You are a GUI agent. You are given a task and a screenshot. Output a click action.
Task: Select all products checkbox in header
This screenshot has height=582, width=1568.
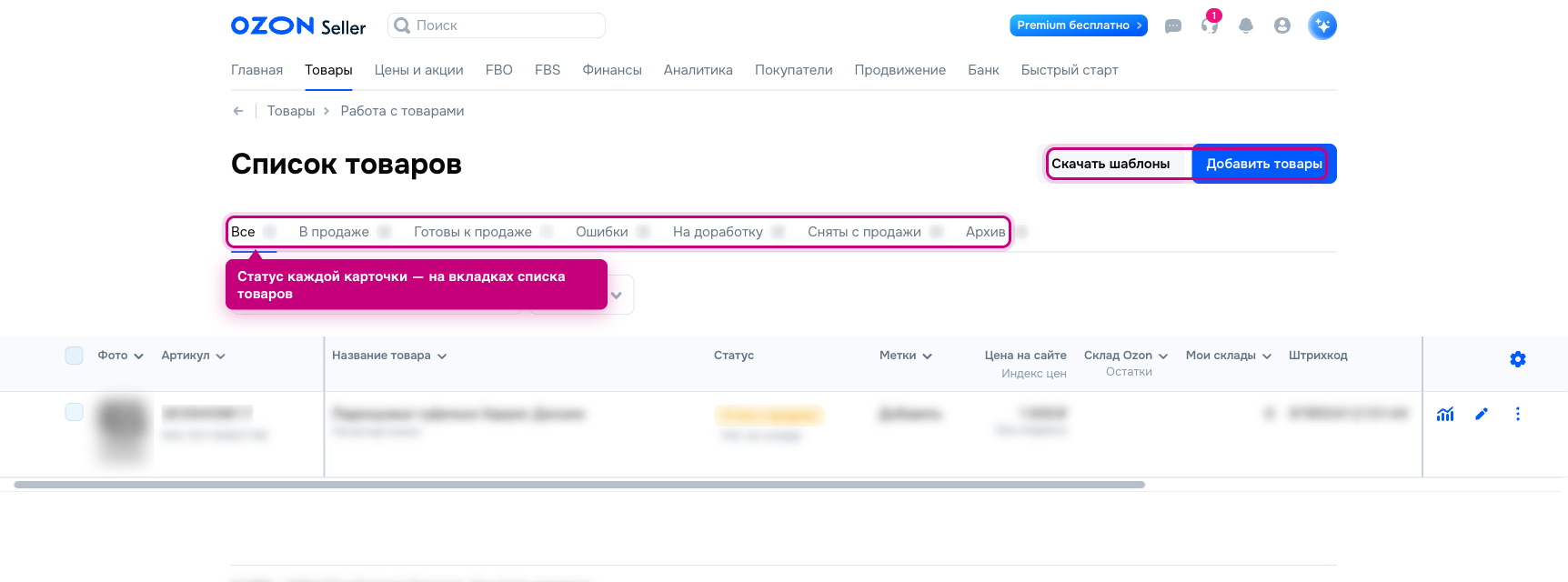pyautogui.click(x=75, y=356)
